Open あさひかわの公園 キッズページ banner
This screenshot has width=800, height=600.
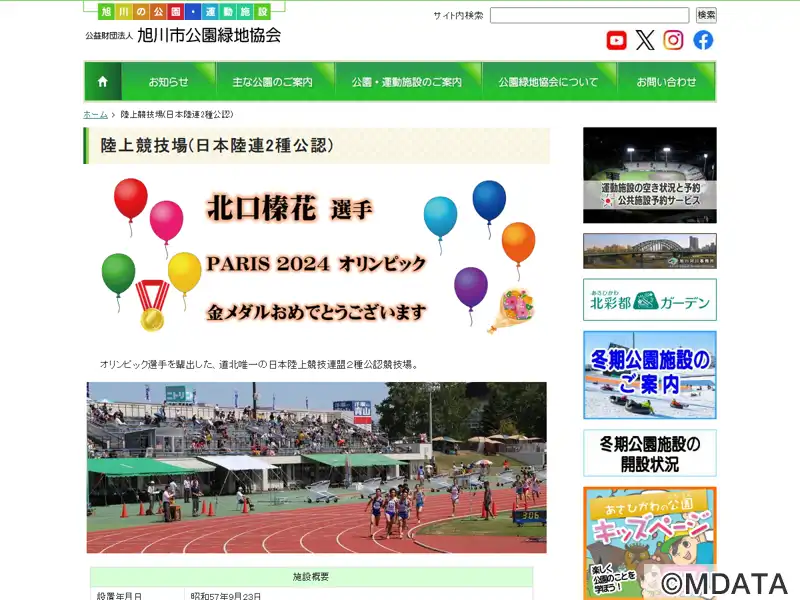pos(649,543)
